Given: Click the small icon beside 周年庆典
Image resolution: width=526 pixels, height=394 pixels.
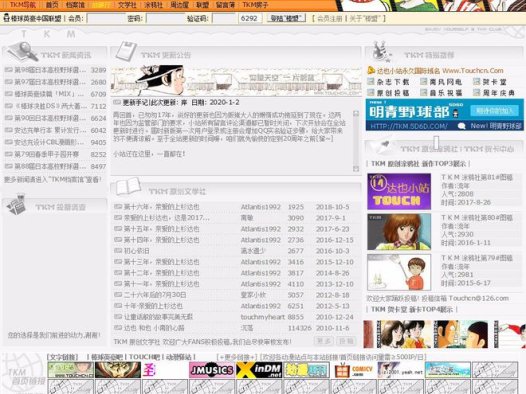Looking at the screenshot, I should pos(477,92).
